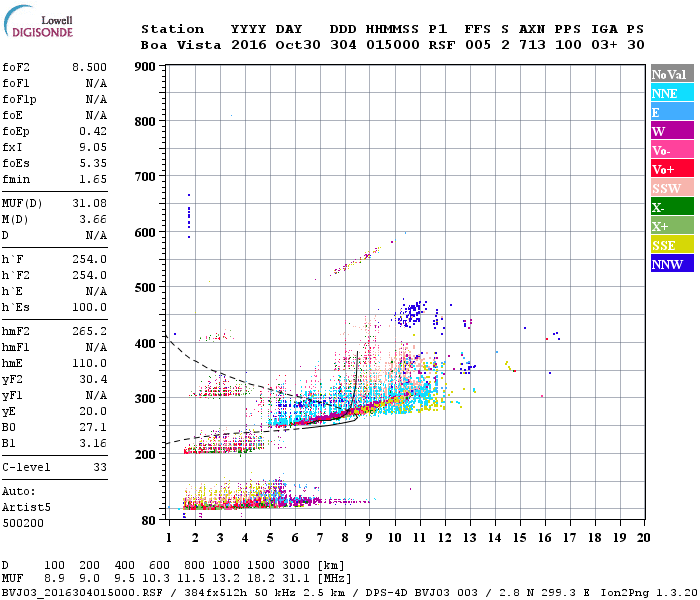Click the Boa Vista station name
The image size is (700, 600).
(x=181, y=45)
